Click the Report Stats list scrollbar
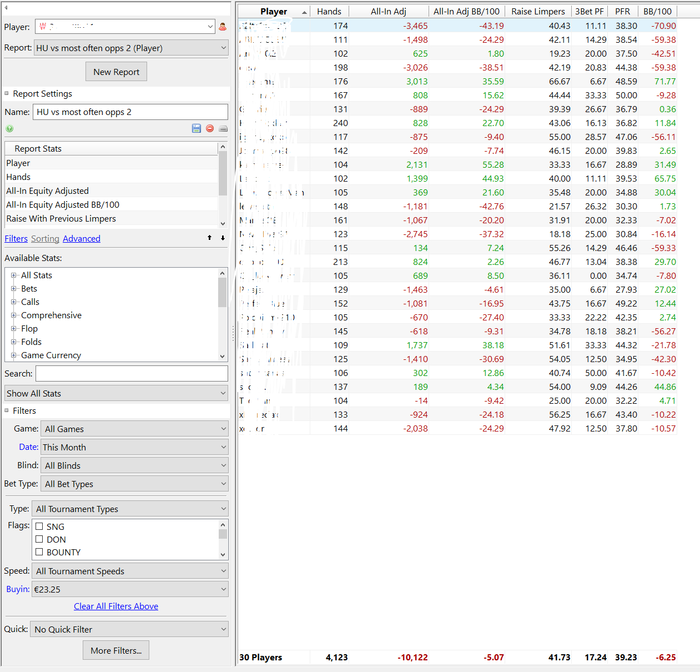 point(223,185)
